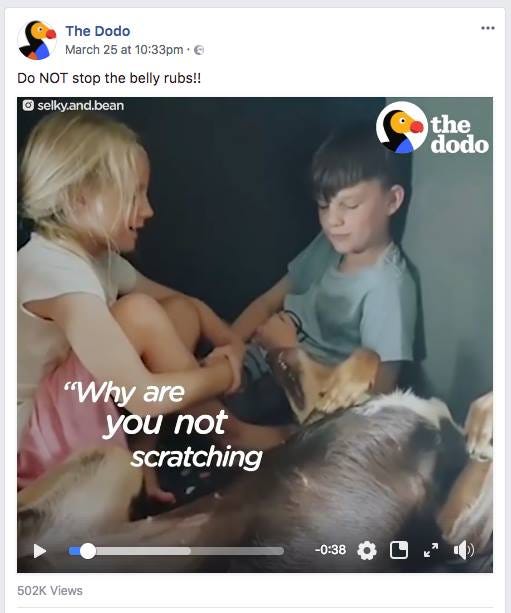Image resolution: width=511 pixels, height=613 pixels.
Task: Expand the video to fullscreen
Action: coord(431,550)
